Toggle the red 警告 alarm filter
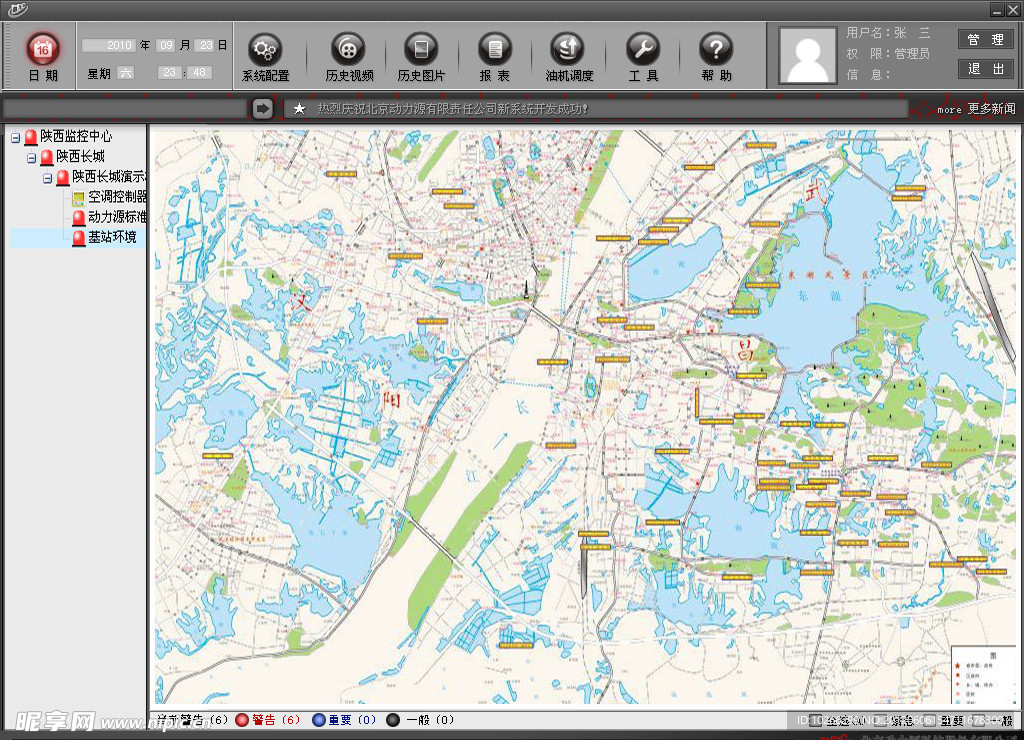Image resolution: width=1024 pixels, height=740 pixels. click(242, 720)
